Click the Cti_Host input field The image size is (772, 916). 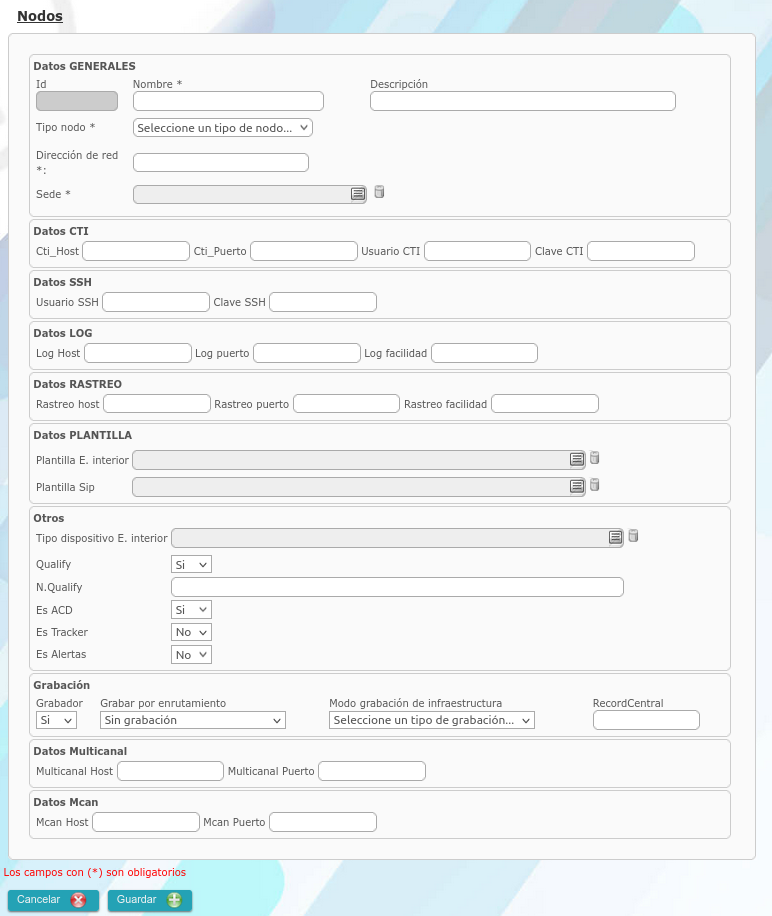tap(136, 251)
